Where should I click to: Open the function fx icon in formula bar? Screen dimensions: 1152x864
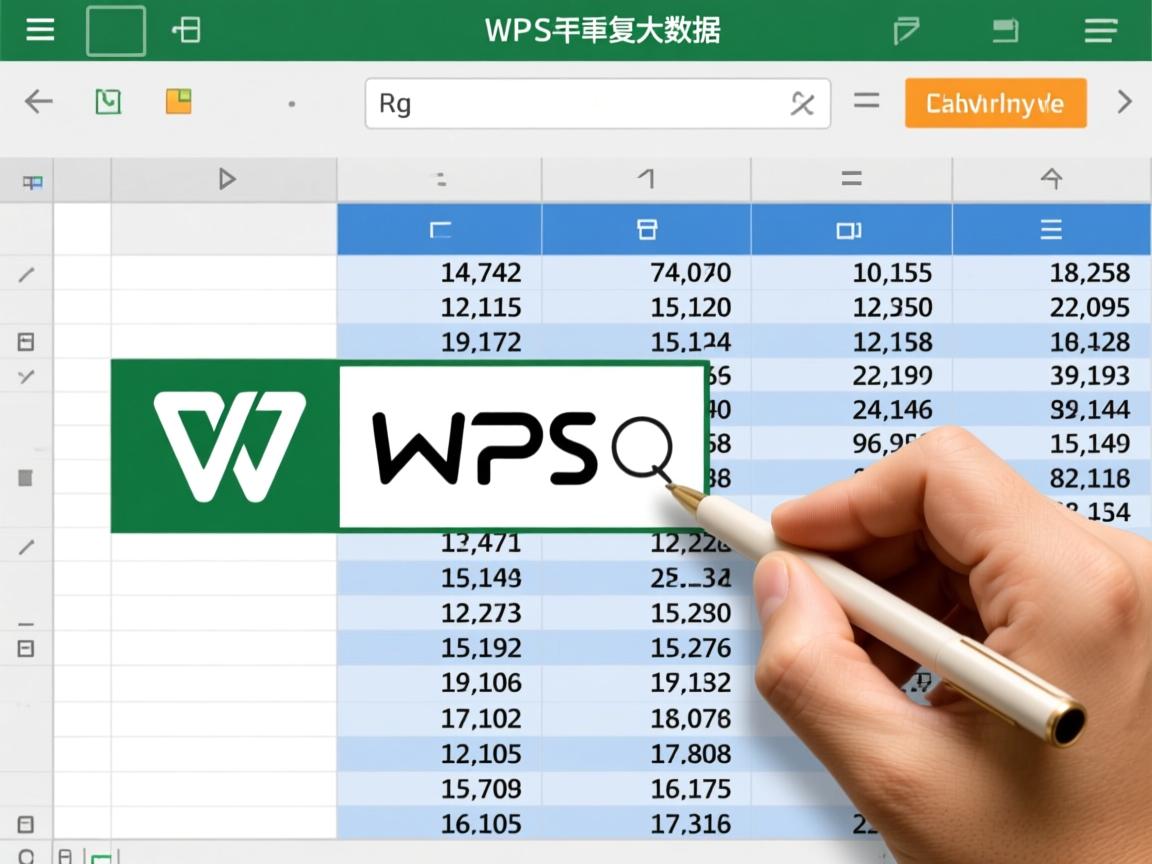click(x=802, y=103)
